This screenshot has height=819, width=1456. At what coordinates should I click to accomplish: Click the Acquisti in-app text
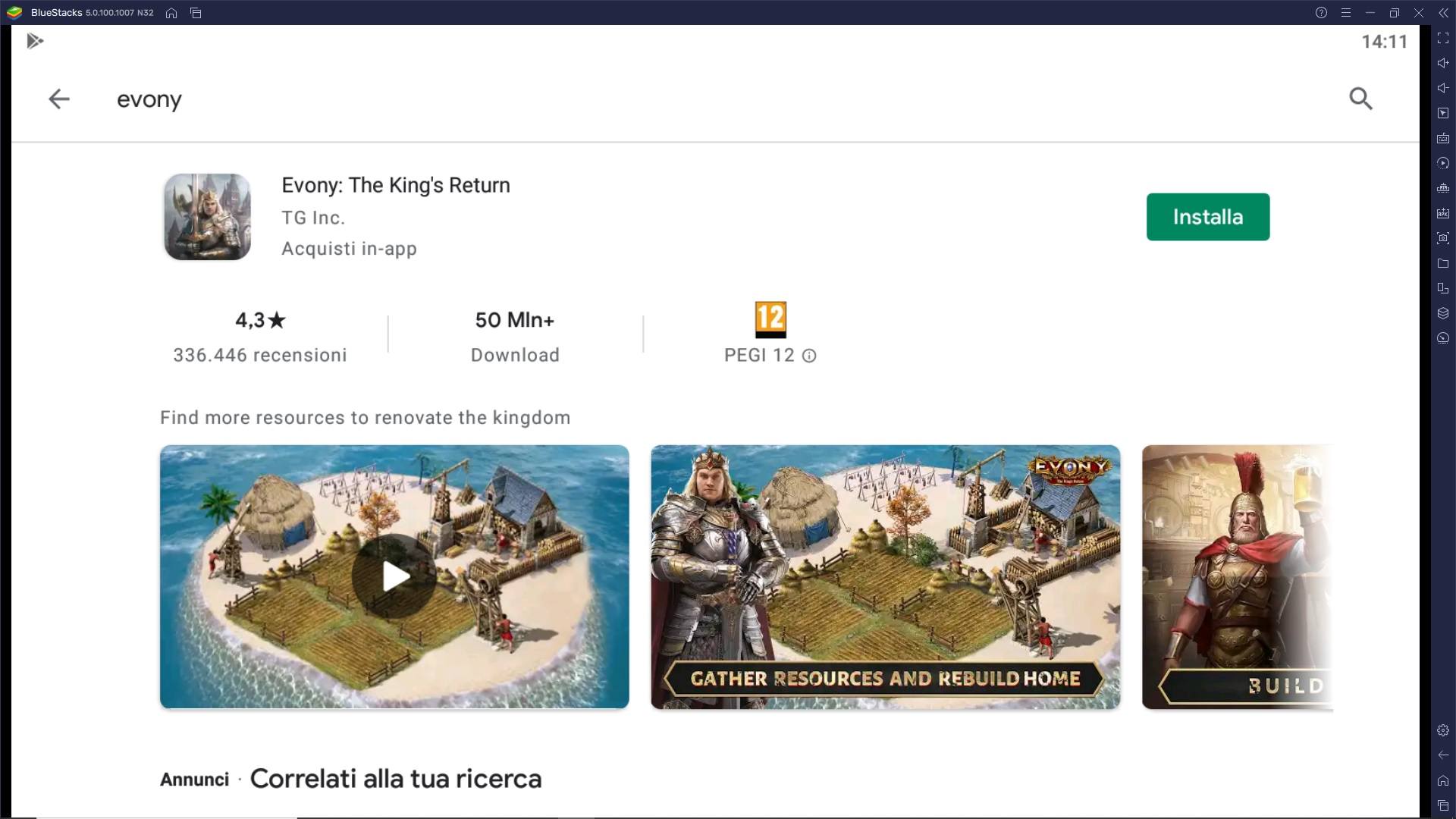[349, 249]
